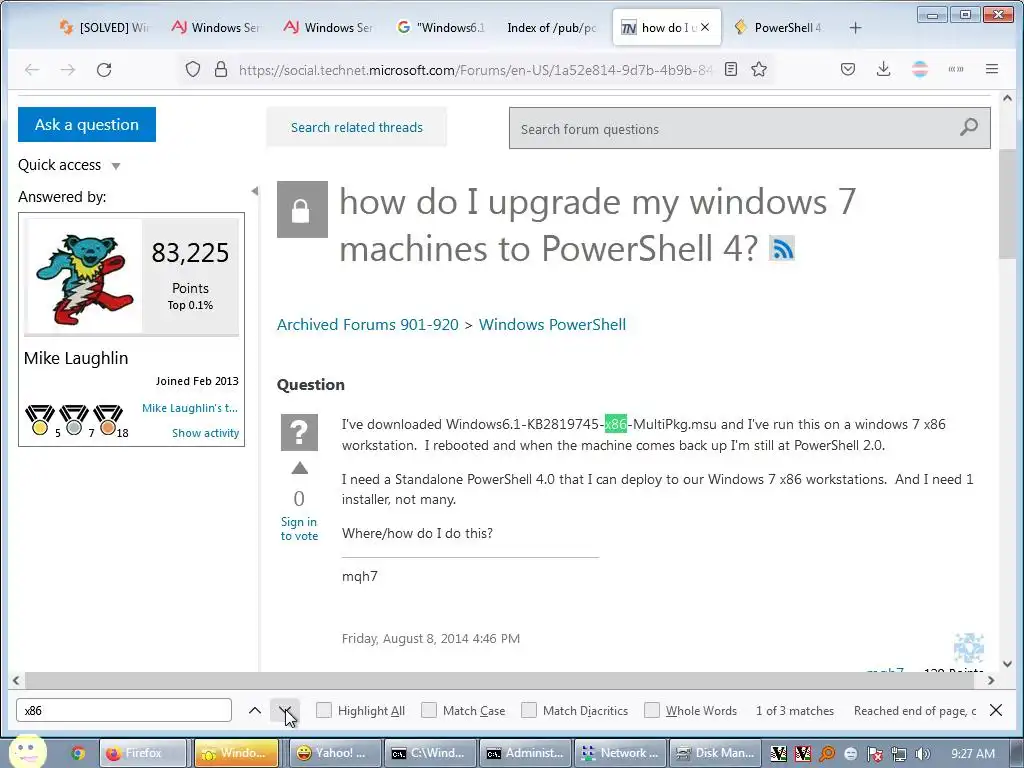Click the volume speaker tray icon
The image size is (1024, 768).
tap(923, 754)
